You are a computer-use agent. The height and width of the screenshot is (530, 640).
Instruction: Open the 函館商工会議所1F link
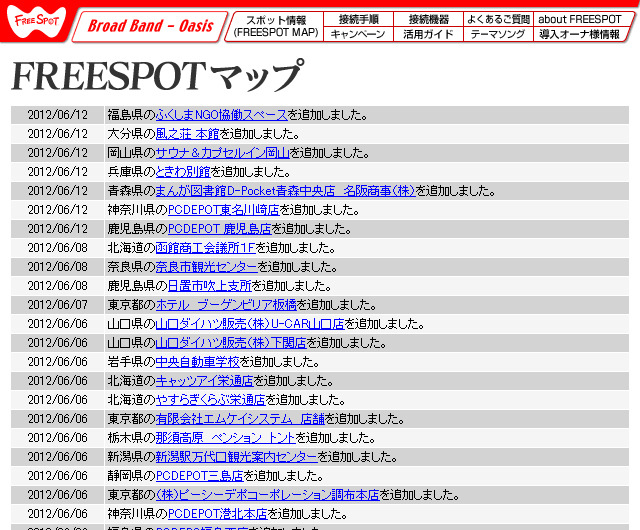pyautogui.click(x=206, y=247)
